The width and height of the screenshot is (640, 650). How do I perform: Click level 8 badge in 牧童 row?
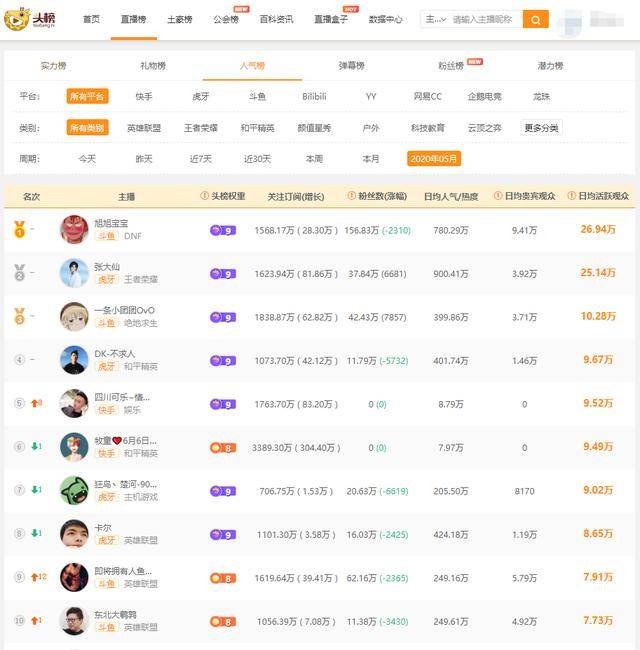(223, 448)
